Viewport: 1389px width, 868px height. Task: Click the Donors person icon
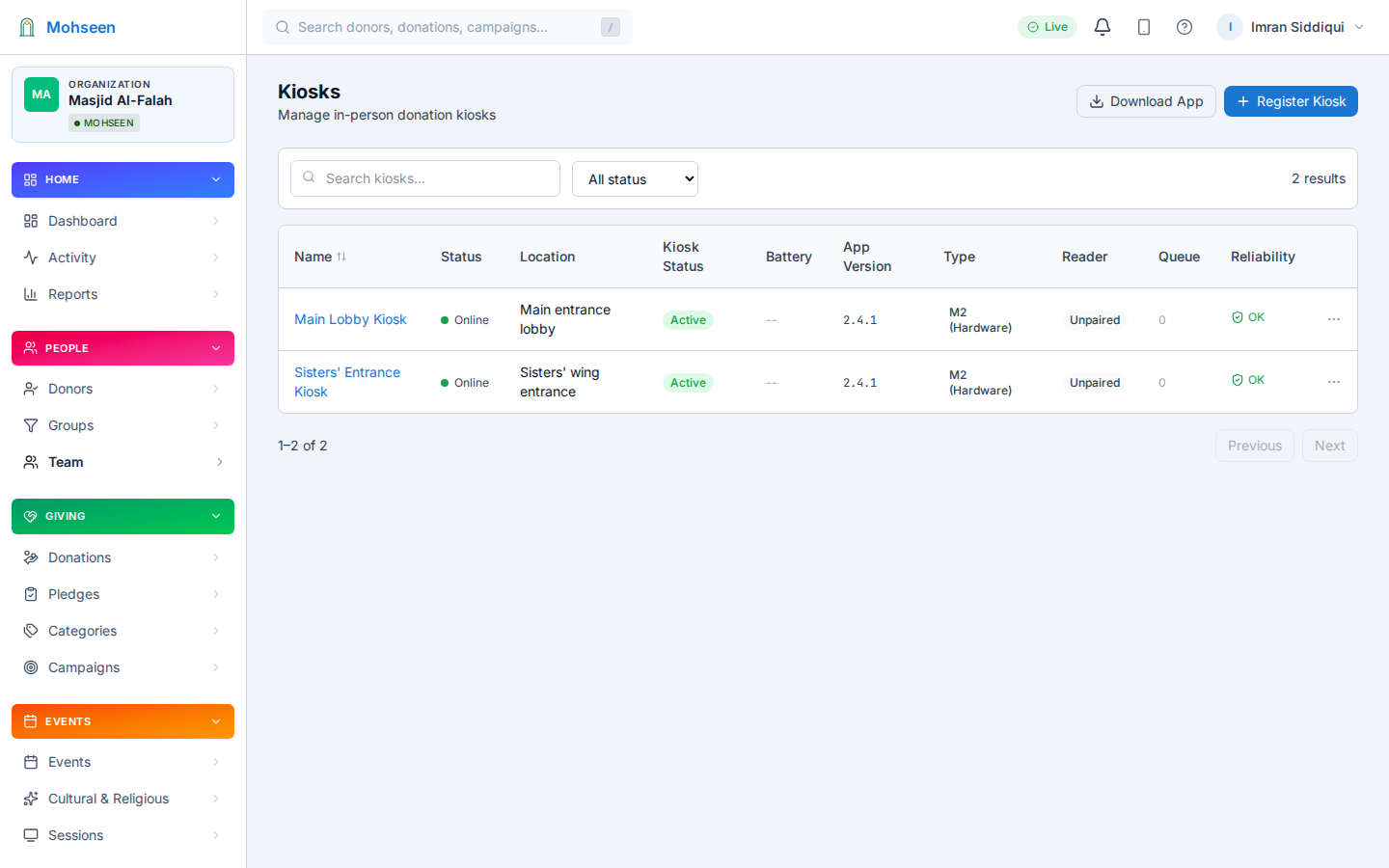pos(31,389)
